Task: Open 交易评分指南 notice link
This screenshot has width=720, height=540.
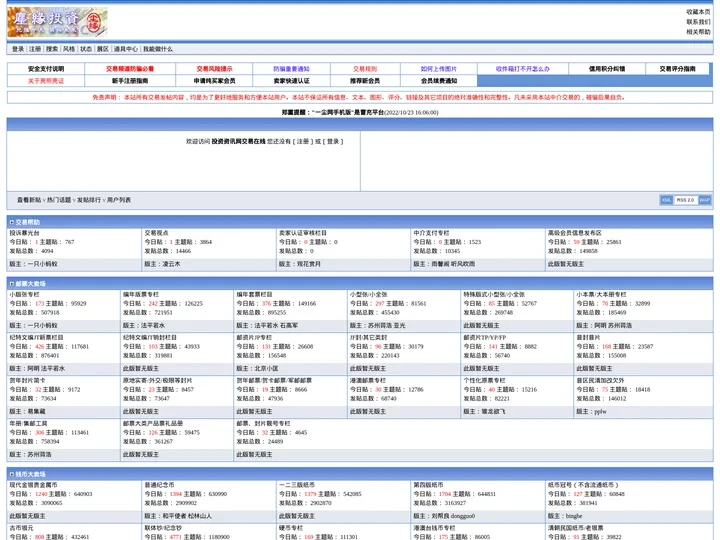Action: (x=677, y=69)
